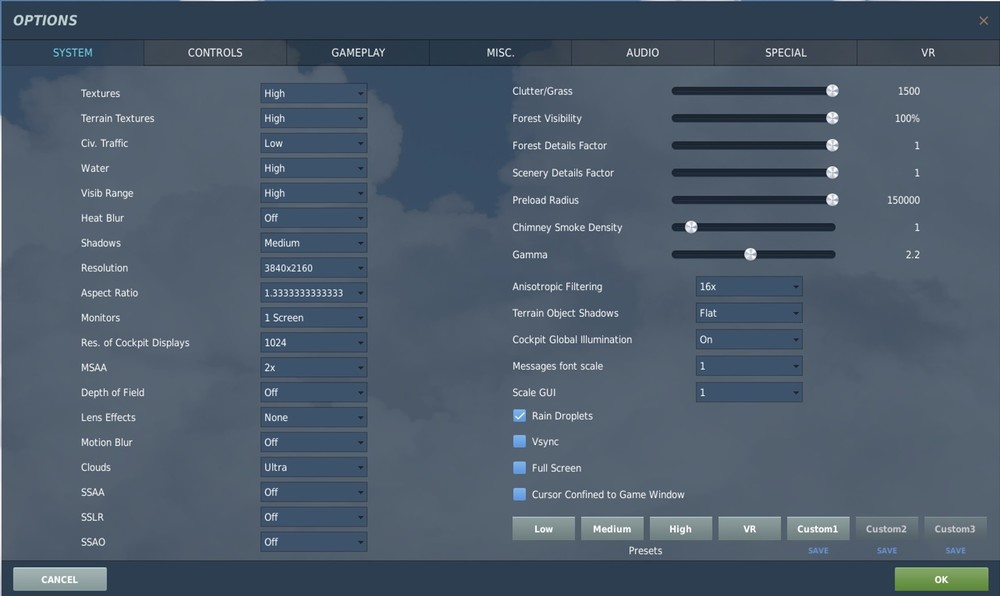The width and height of the screenshot is (1000, 596).
Task: Click SAVE under the Custom1 preset
Action: (818, 550)
